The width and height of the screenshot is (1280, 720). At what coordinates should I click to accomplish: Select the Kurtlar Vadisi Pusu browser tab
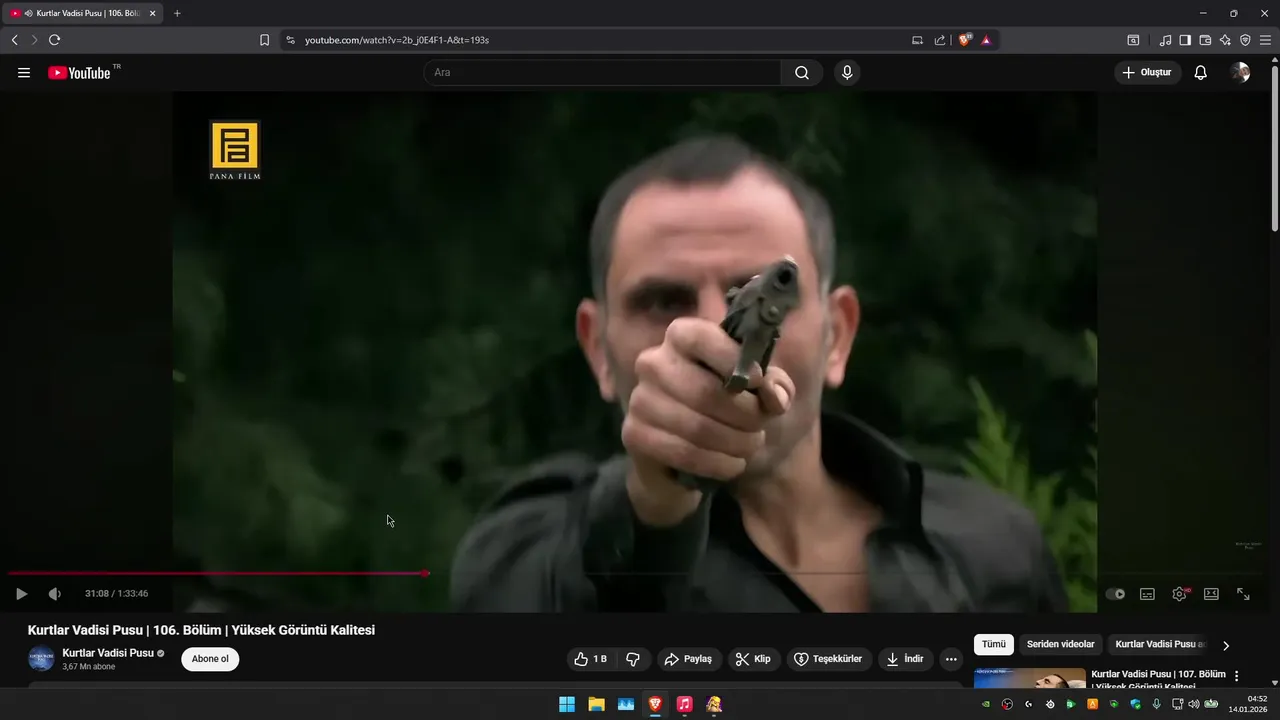point(82,13)
